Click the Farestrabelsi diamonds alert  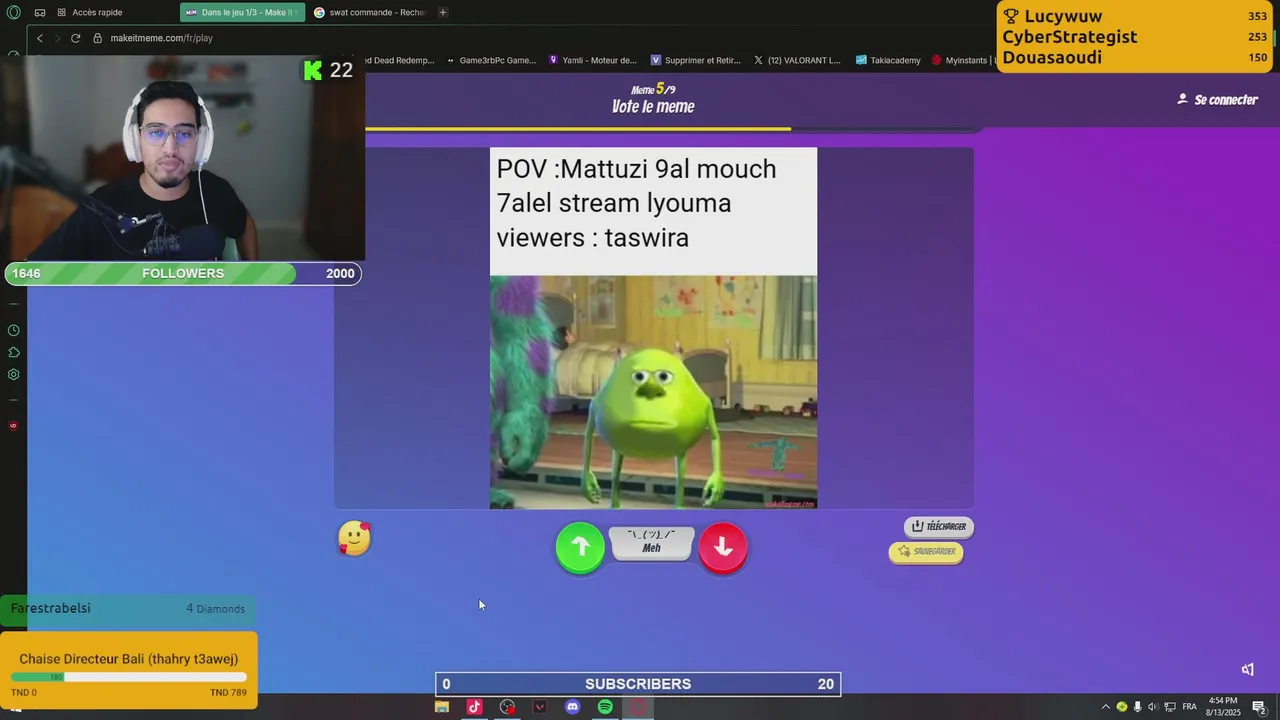coord(128,608)
